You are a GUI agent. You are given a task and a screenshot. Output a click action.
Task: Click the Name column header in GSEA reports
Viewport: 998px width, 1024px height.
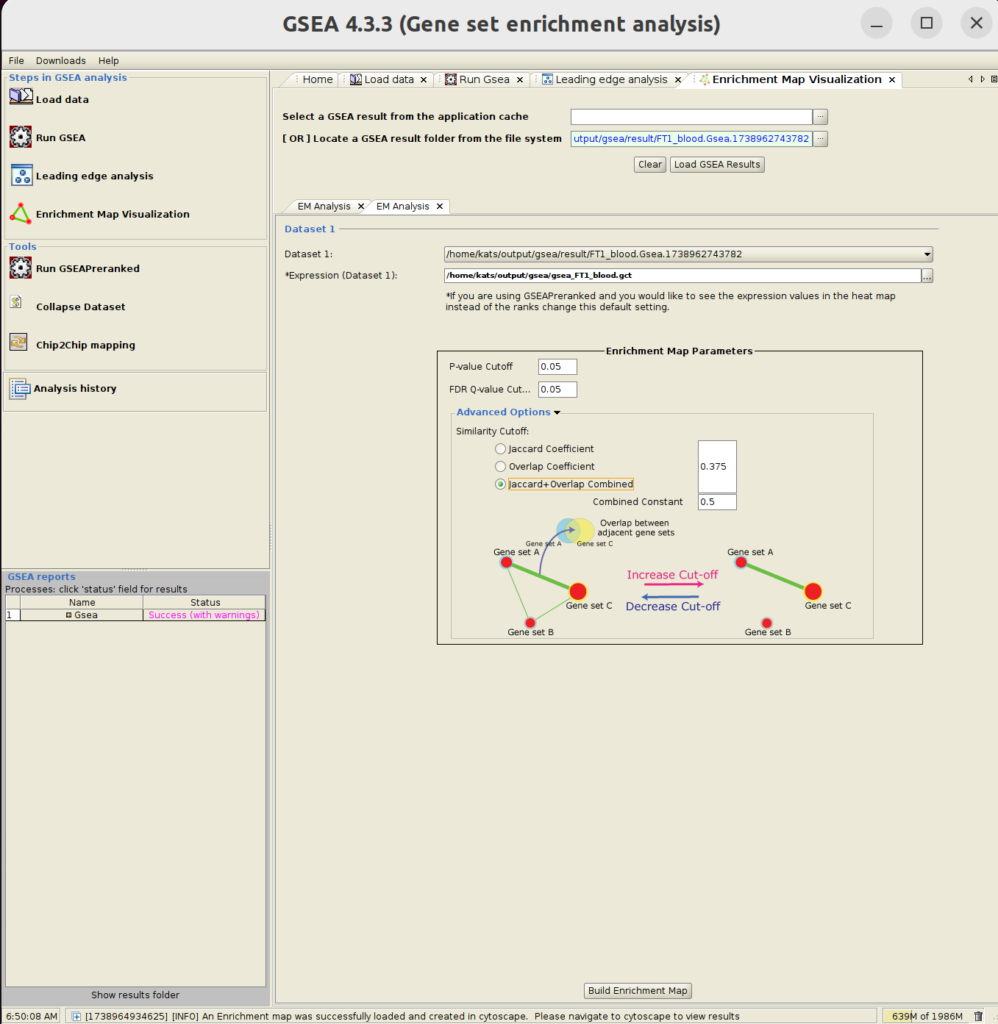click(x=82, y=603)
